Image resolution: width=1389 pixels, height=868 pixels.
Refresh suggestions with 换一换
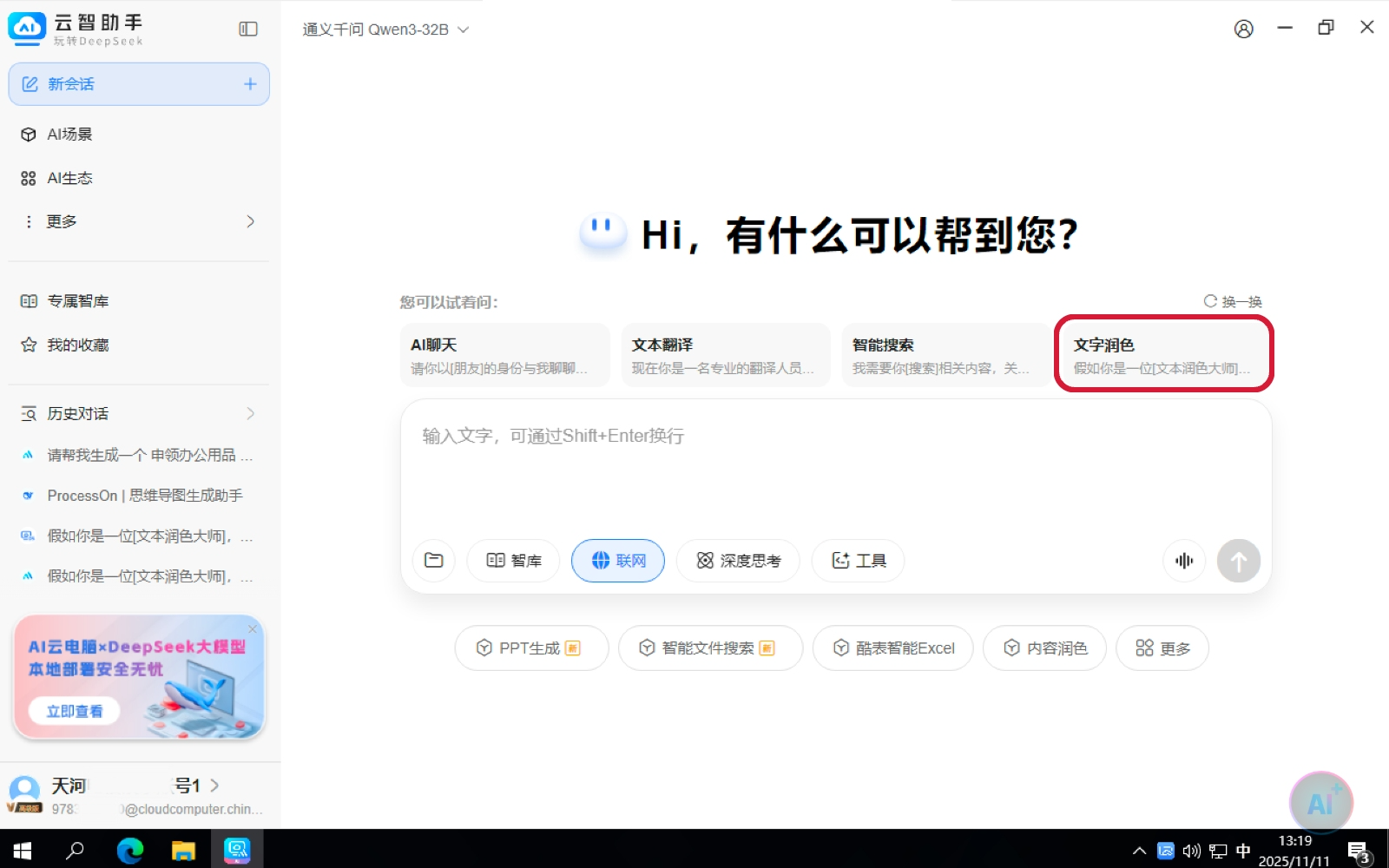[1233, 301]
